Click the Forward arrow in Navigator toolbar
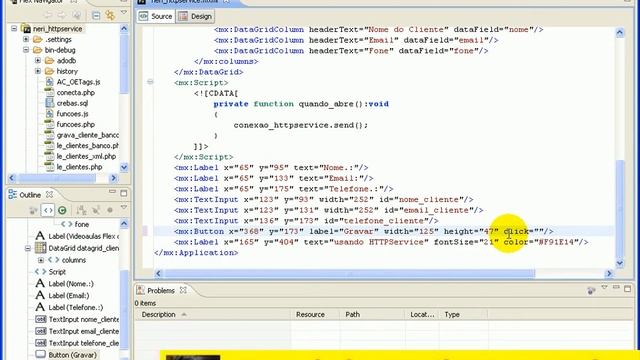This screenshot has height=360, width=640. 62,16
